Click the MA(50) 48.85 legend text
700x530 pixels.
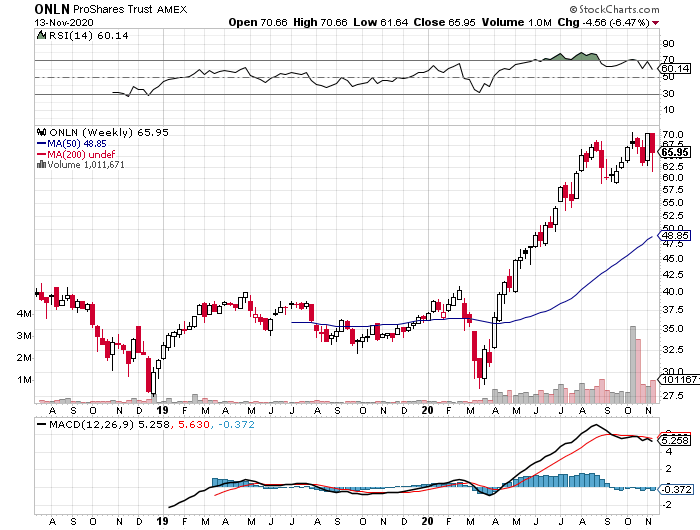tap(77, 144)
